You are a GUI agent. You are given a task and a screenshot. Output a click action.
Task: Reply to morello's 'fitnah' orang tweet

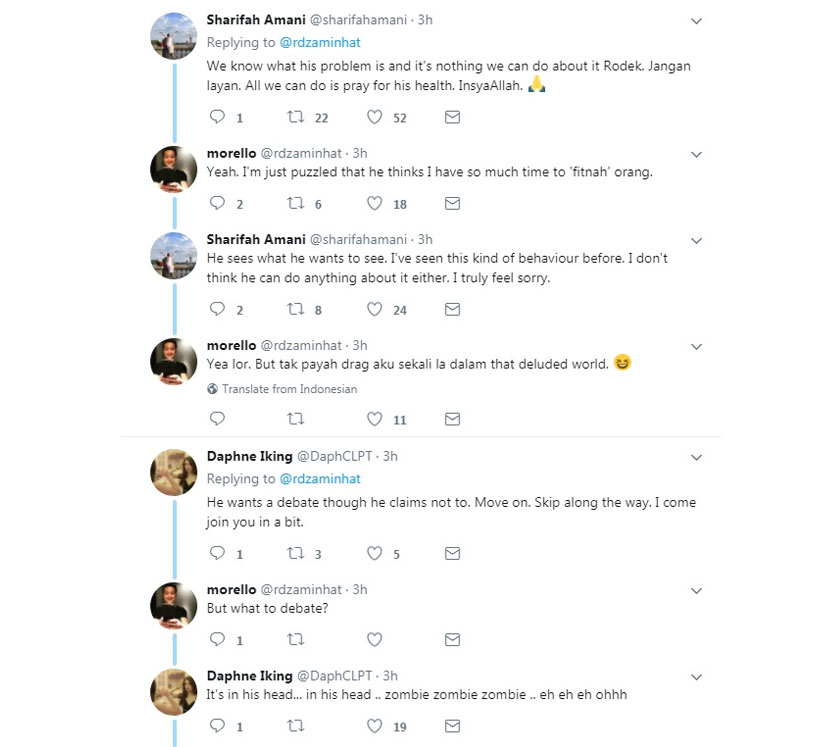[217, 204]
